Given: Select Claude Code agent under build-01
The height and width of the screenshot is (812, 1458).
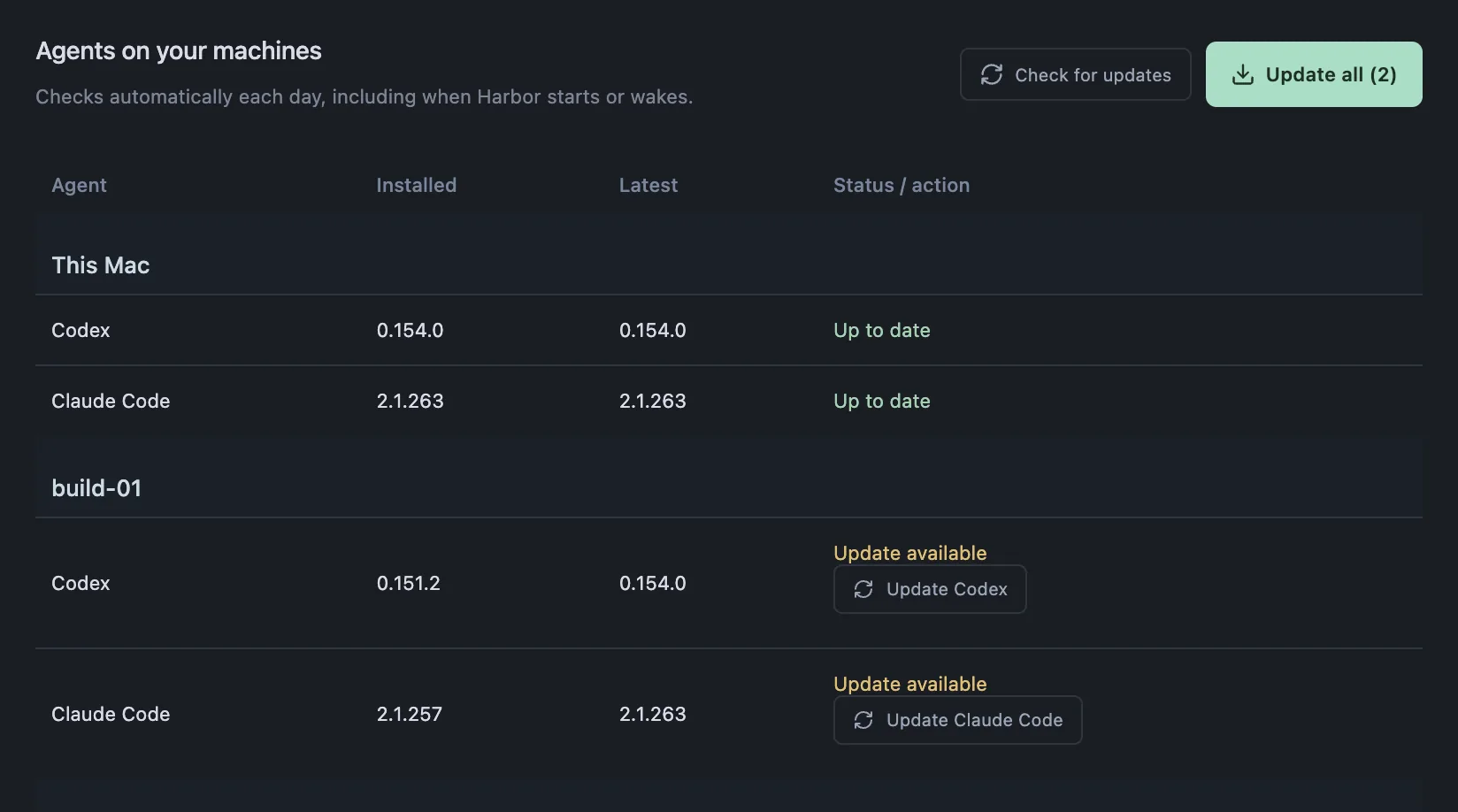Looking at the screenshot, I should 729,714.
